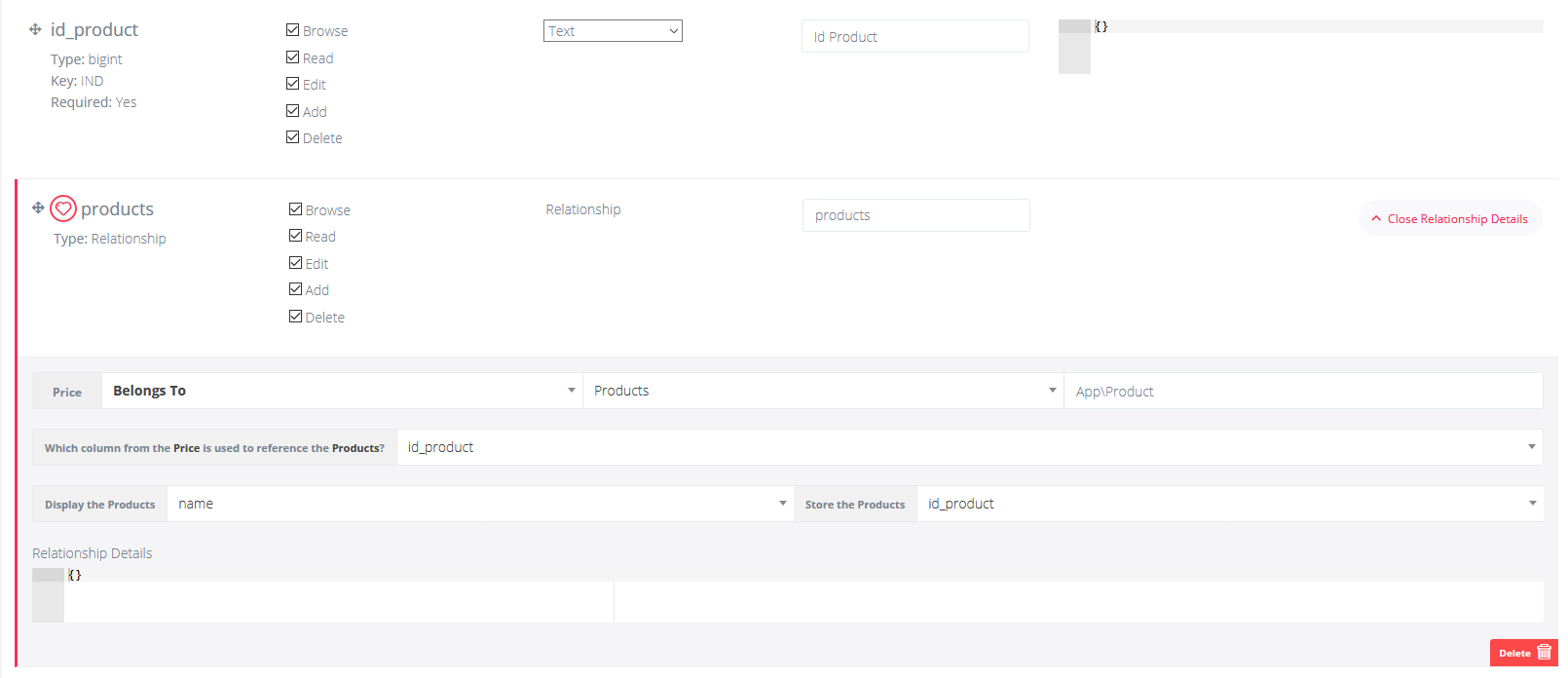Click the chevron icon in Close Relationship Details
The height and width of the screenshot is (678, 1568).
pos(1376,218)
